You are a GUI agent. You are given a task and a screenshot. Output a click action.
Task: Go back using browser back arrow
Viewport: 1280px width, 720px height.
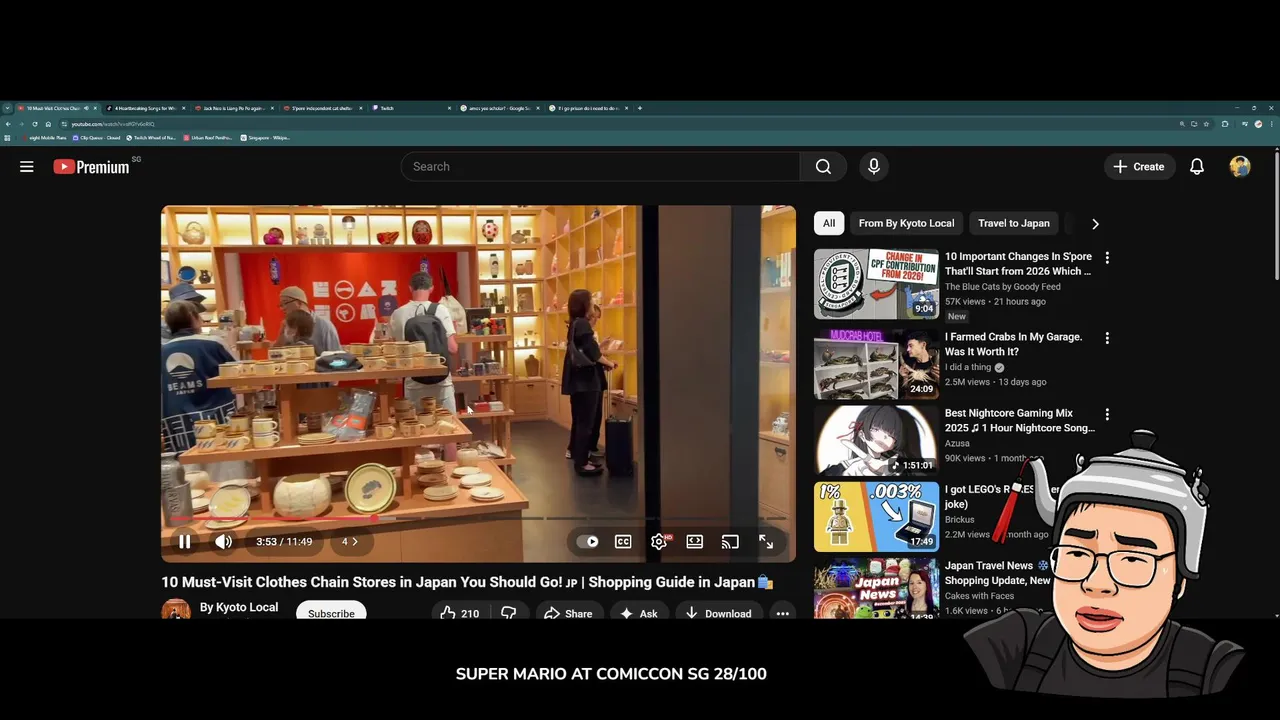coord(8,124)
